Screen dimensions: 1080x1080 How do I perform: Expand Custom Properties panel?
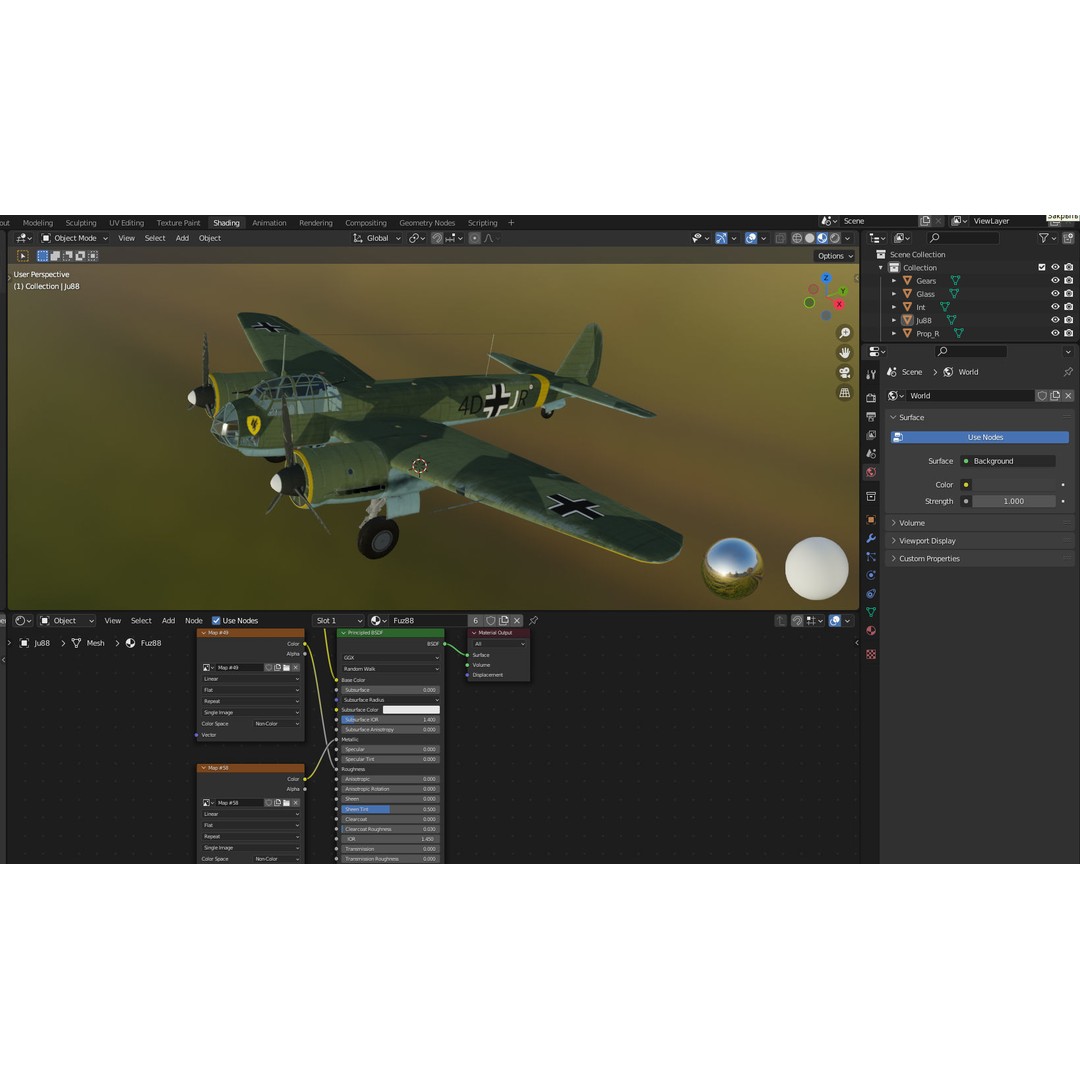978,559
